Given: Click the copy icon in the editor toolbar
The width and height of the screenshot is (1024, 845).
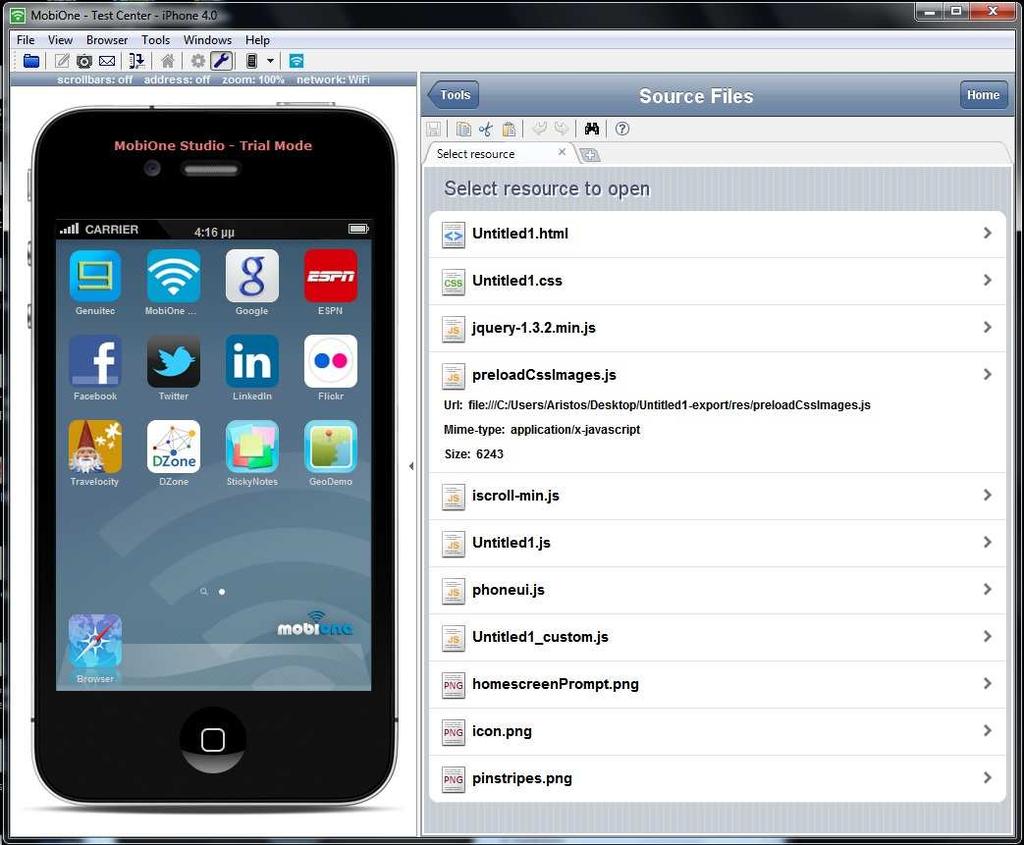Looking at the screenshot, I should 464,129.
